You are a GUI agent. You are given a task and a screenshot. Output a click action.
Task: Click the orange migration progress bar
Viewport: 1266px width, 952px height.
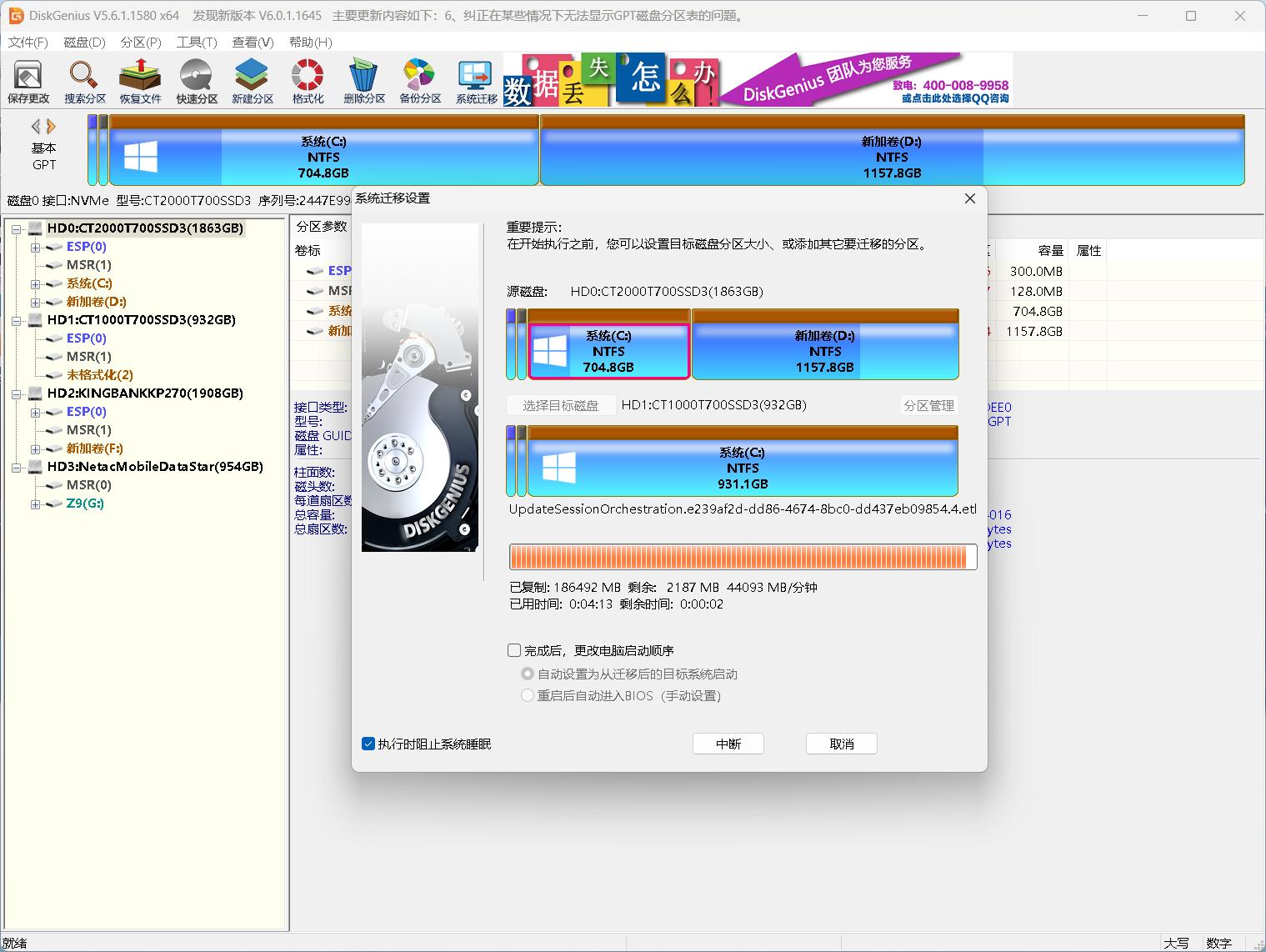(x=742, y=557)
